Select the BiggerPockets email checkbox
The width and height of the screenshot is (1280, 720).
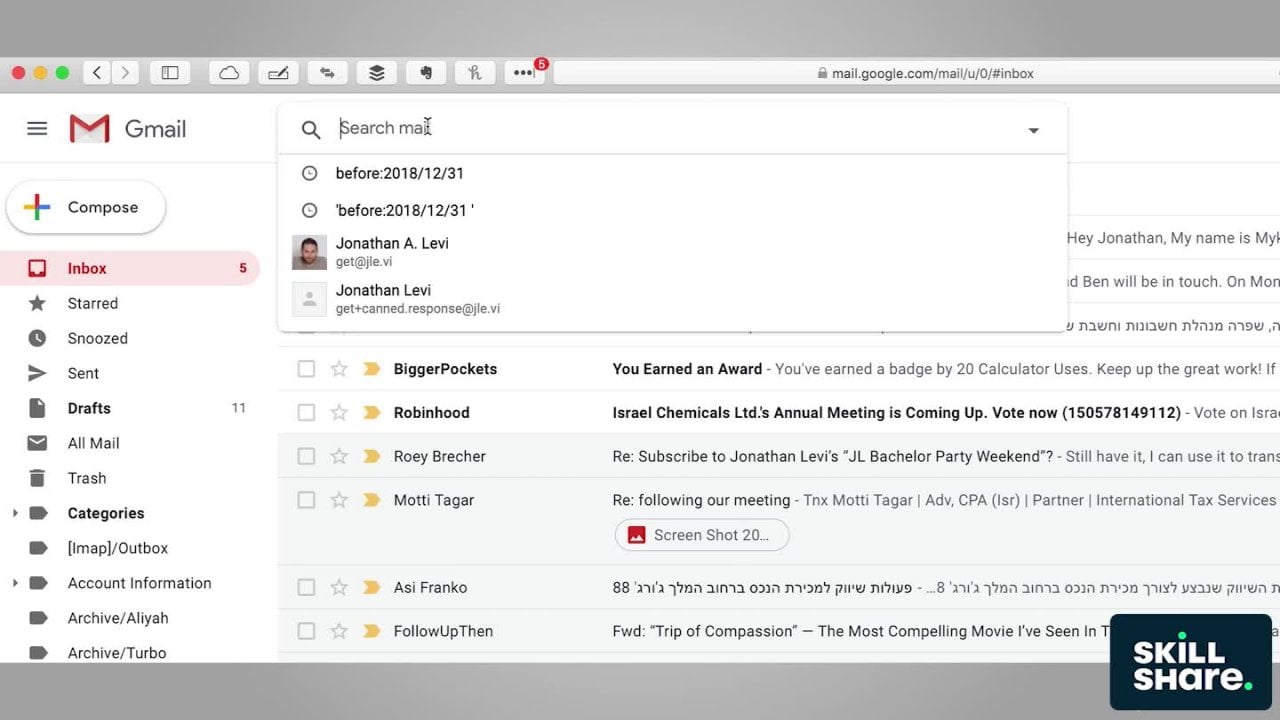pos(306,369)
